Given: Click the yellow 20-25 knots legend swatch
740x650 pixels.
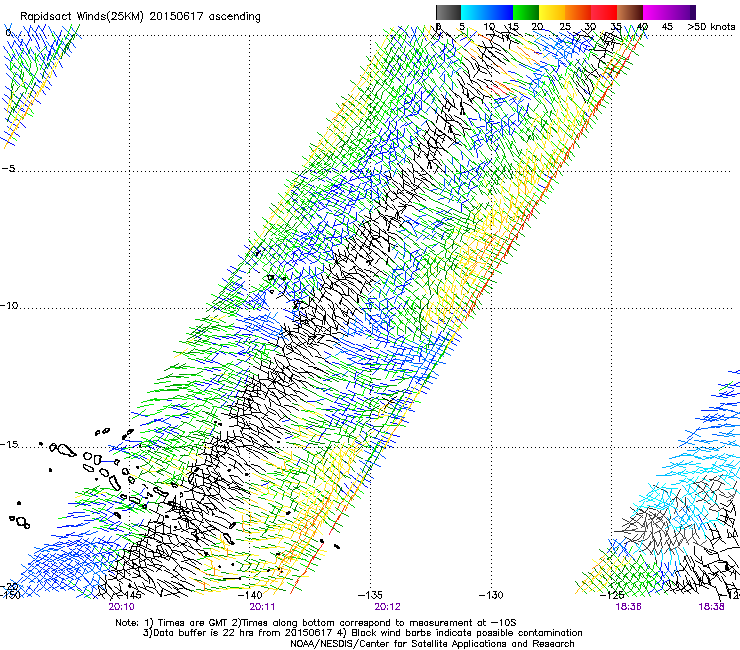Looking at the screenshot, I should click(x=552, y=12).
